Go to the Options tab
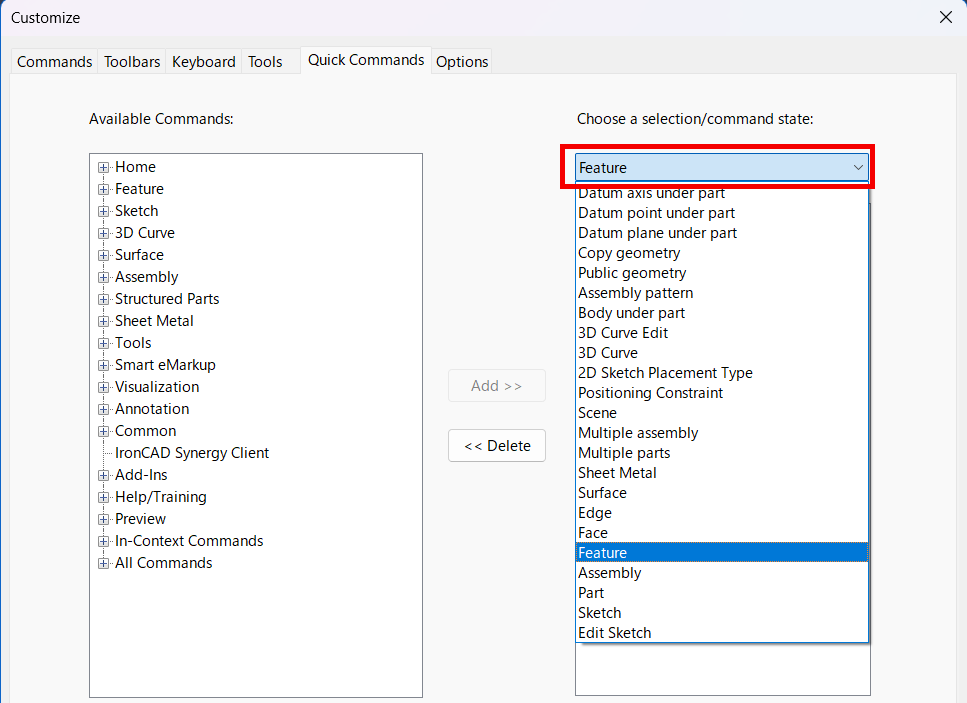Viewport: 967px width, 703px height. (x=462, y=62)
